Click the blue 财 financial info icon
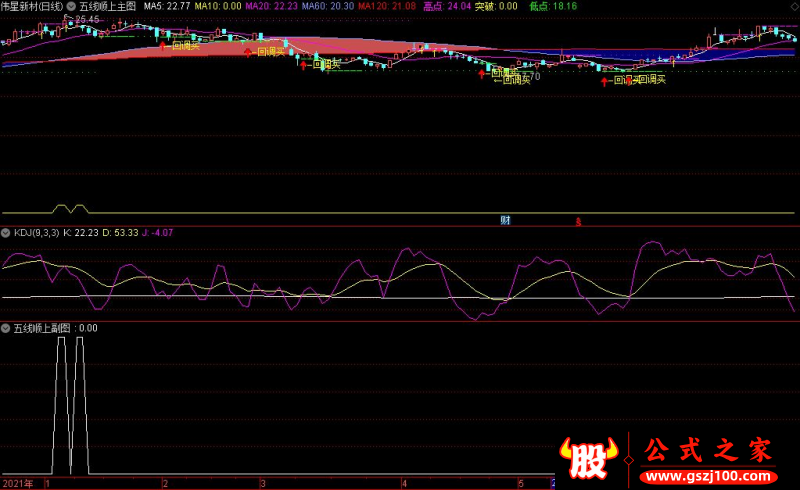 pyautogui.click(x=505, y=220)
